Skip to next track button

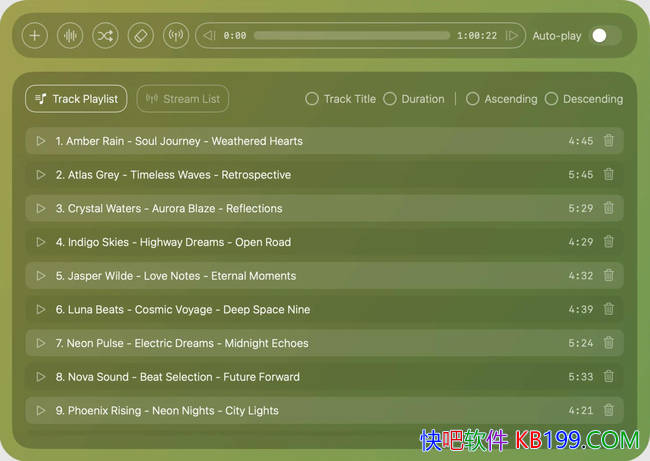512,36
